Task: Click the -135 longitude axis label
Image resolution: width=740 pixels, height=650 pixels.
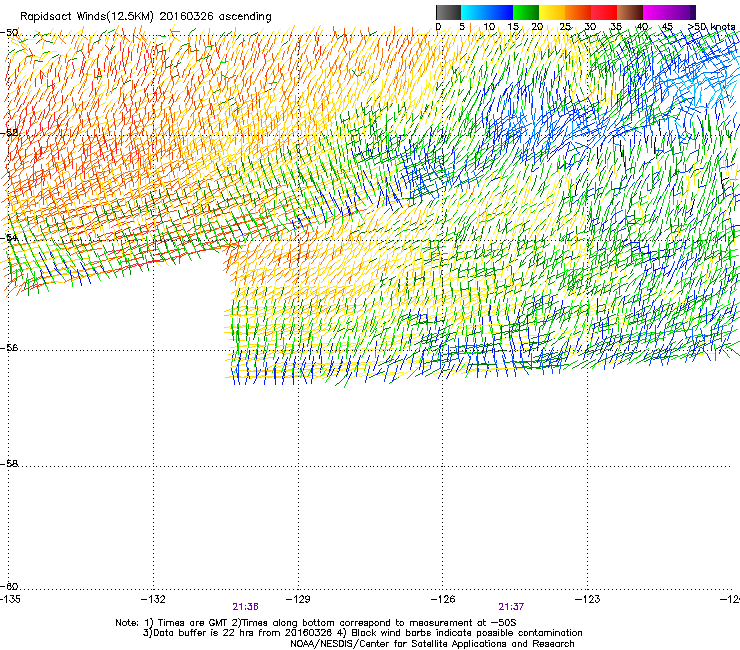Action: (10, 599)
